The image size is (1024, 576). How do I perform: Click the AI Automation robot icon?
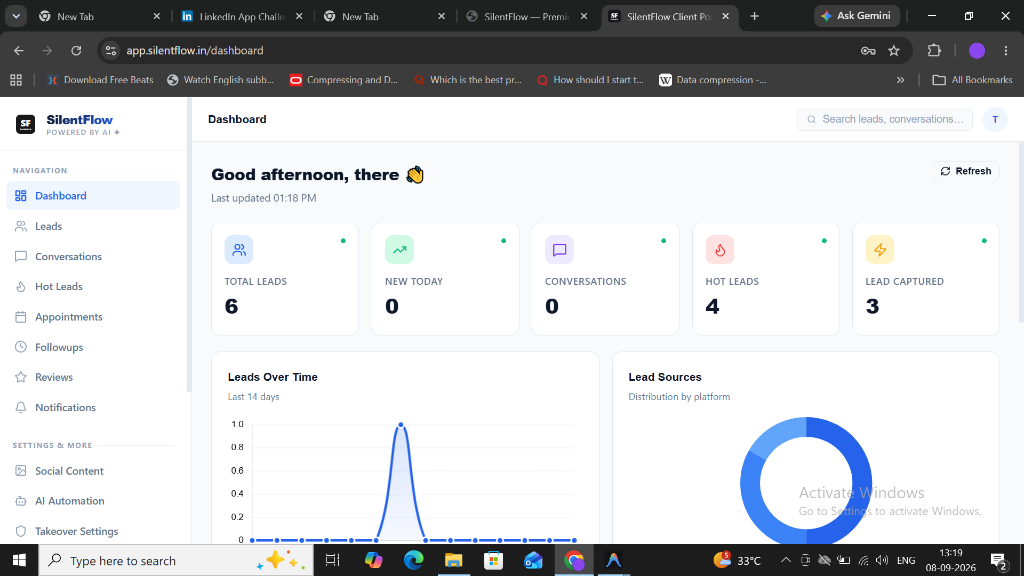tap(21, 501)
